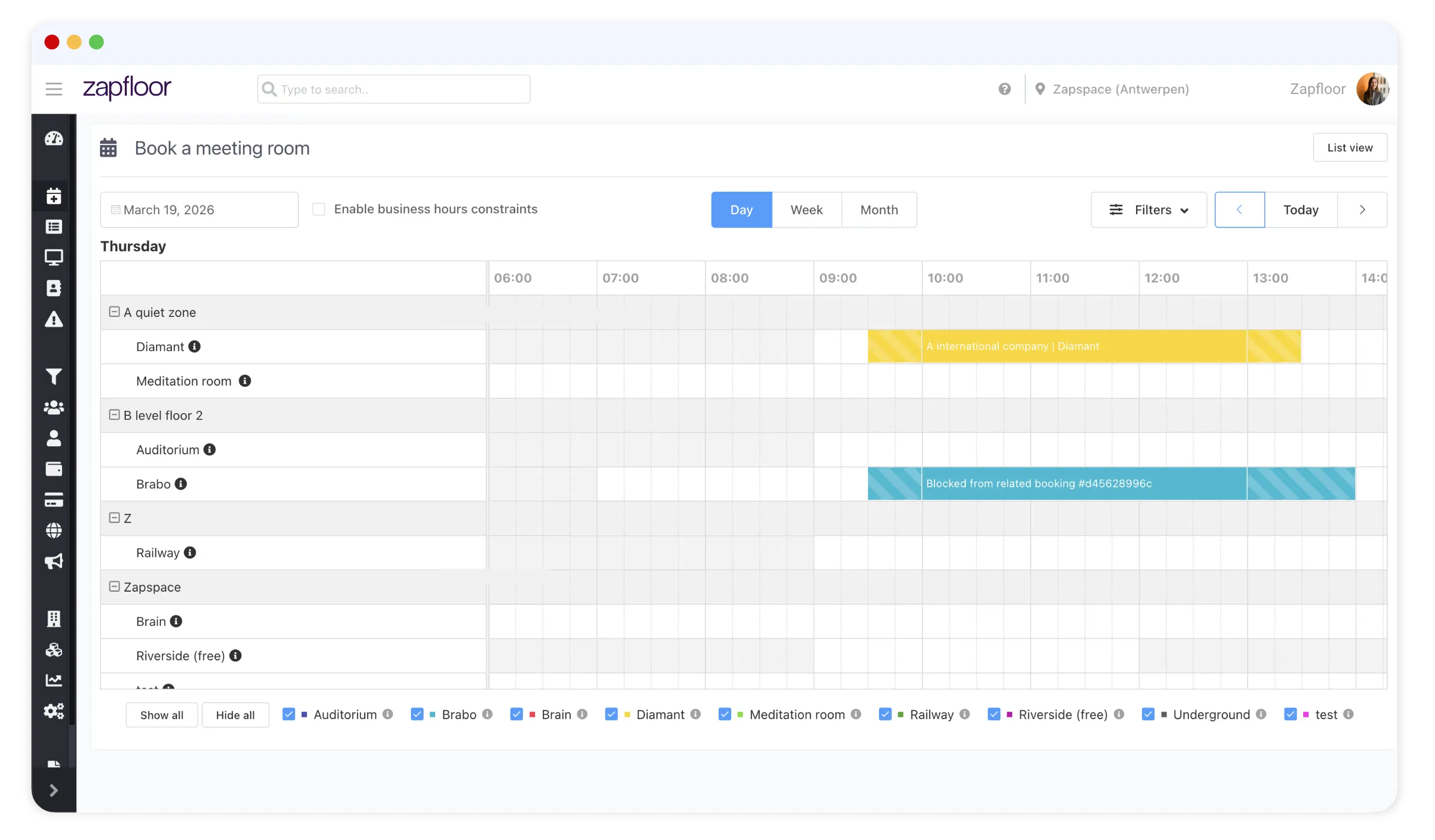Click the analytics chart sidebar icon
The width and height of the screenshot is (1435, 840).
coord(54,680)
